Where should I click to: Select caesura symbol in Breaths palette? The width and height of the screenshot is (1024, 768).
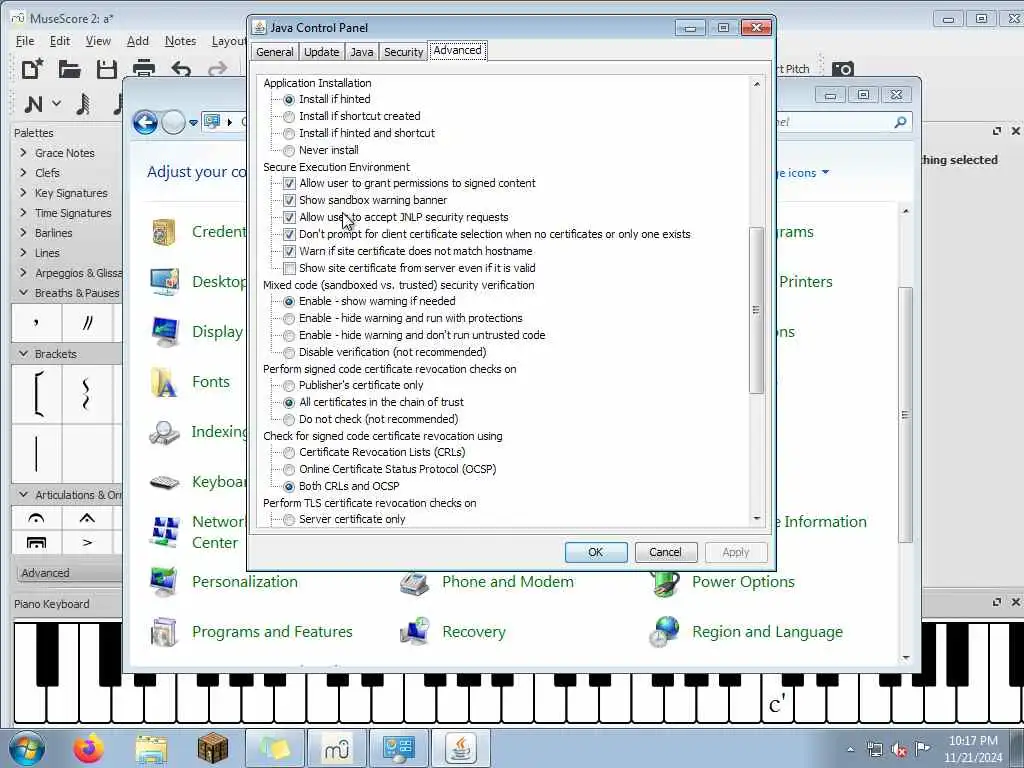pyautogui.click(x=88, y=323)
